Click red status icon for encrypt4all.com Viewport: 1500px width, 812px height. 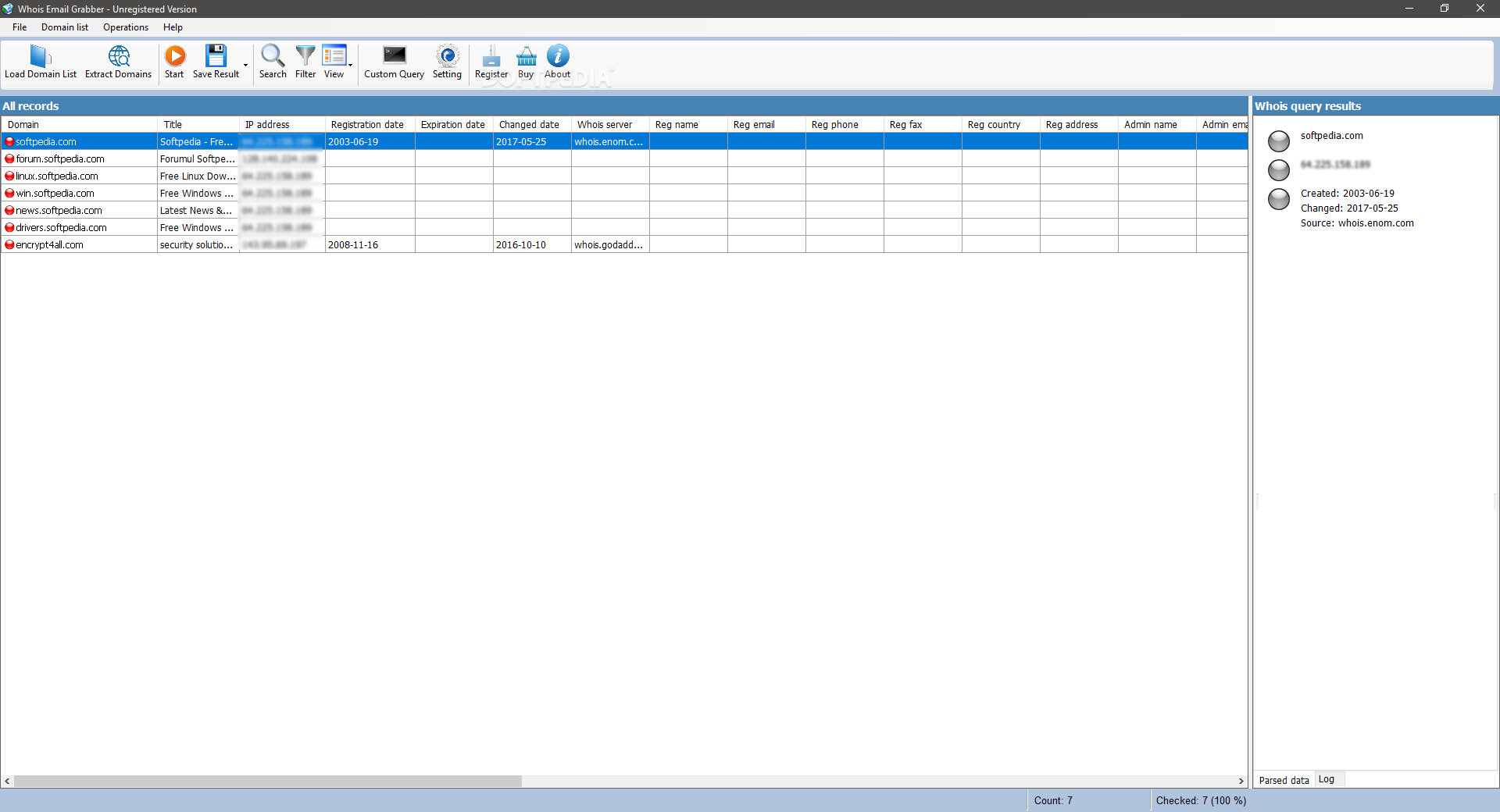[9, 245]
